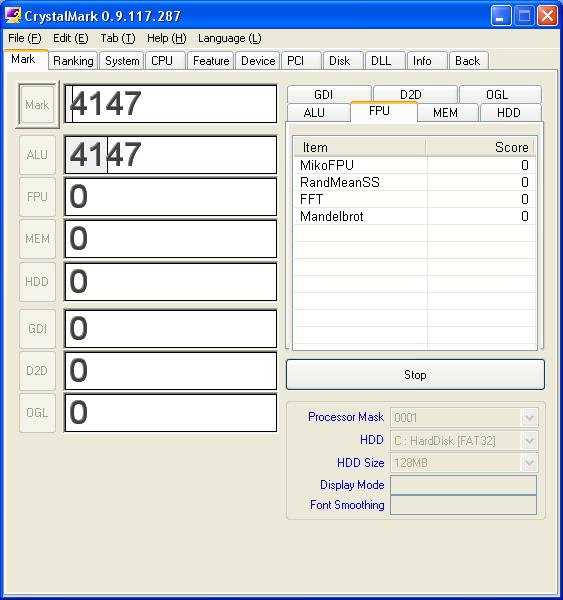Viewport: 563px width, 600px height.
Task: Open the File menu
Action: pos(24,38)
